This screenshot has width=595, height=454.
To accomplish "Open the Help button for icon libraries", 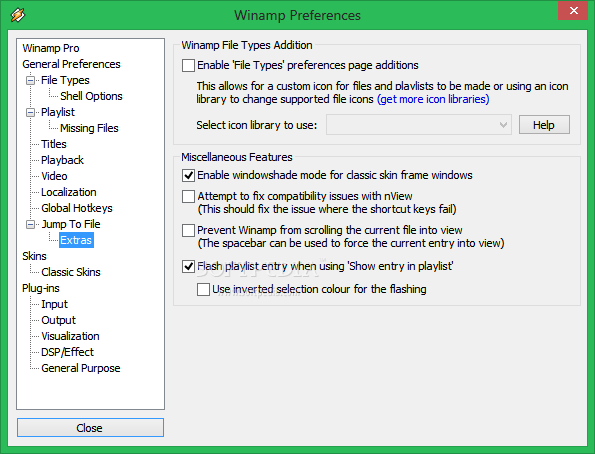I will 544,125.
